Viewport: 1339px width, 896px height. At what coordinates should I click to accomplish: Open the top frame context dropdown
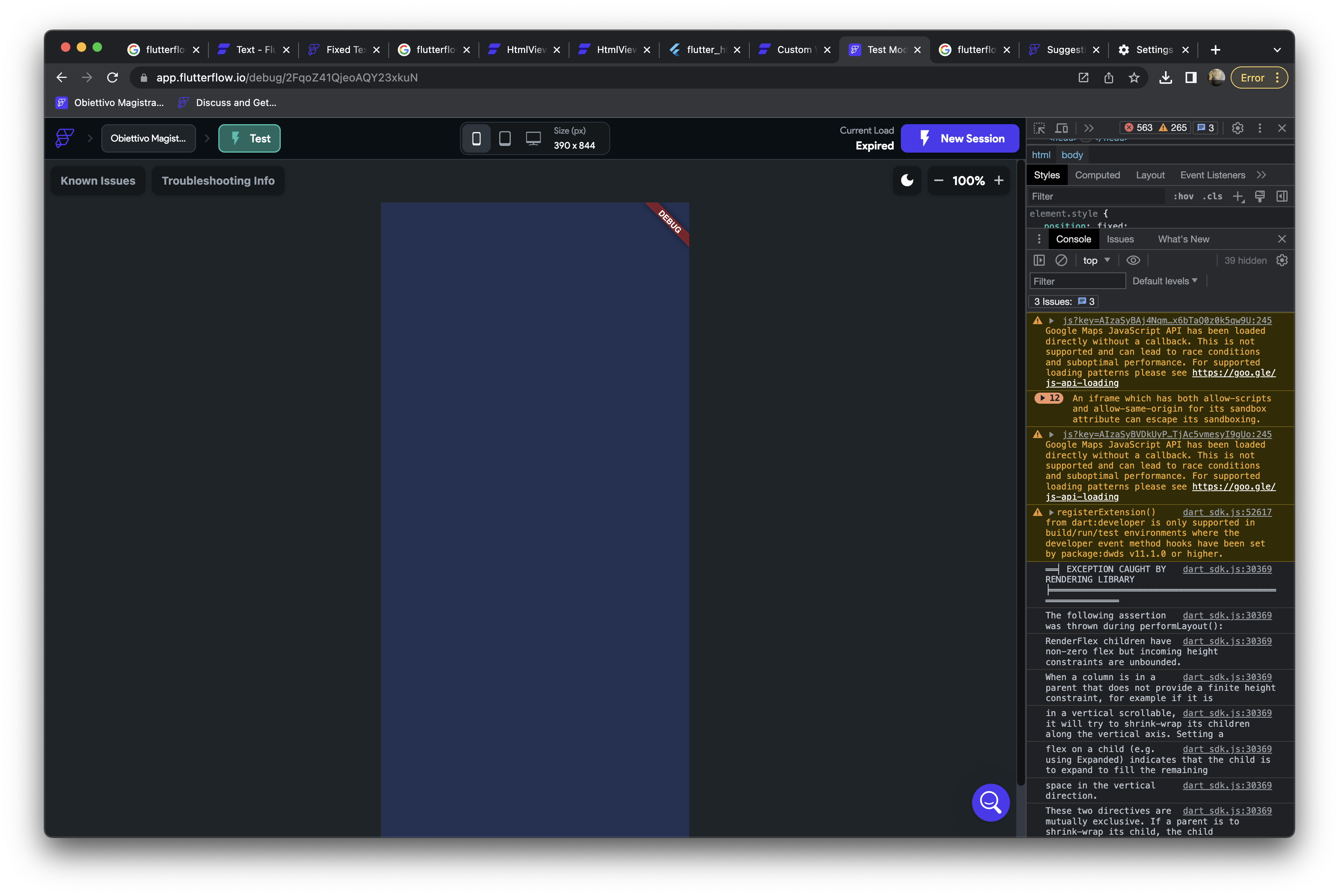(x=1095, y=260)
